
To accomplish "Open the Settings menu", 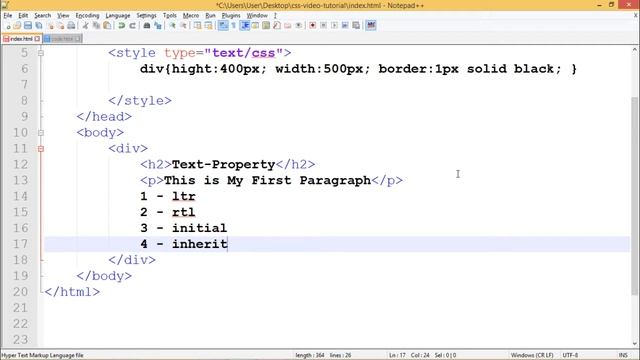I will (x=146, y=16).
